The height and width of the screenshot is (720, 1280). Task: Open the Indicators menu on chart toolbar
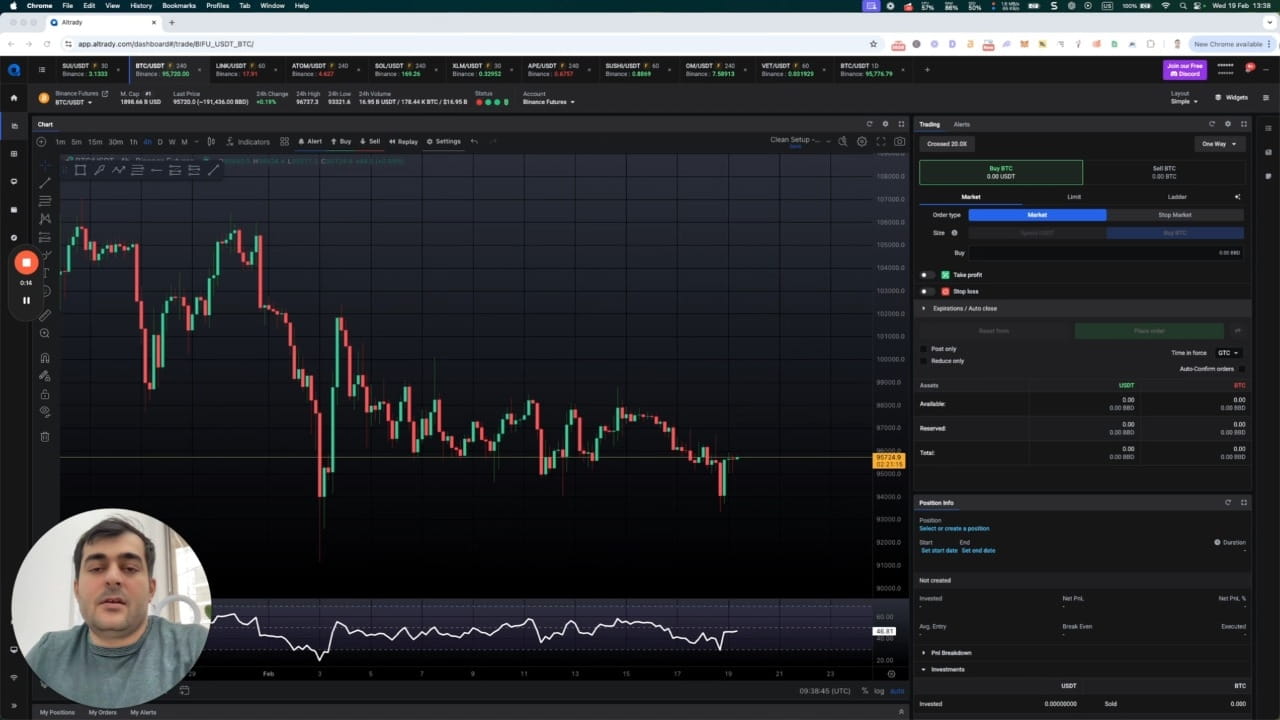pyautogui.click(x=248, y=141)
